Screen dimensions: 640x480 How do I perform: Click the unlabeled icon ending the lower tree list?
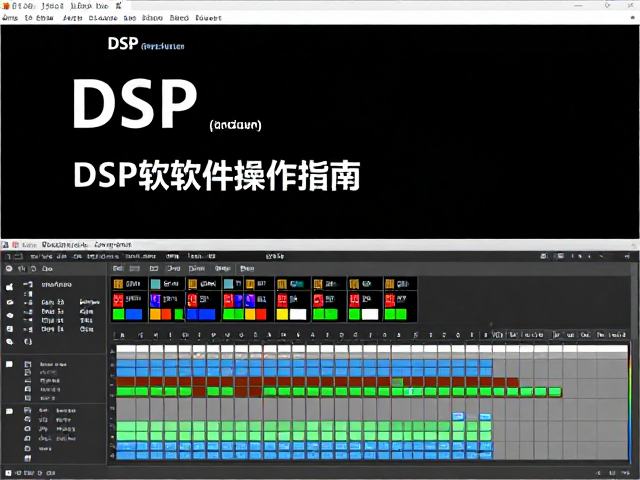[x=28, y=458]
